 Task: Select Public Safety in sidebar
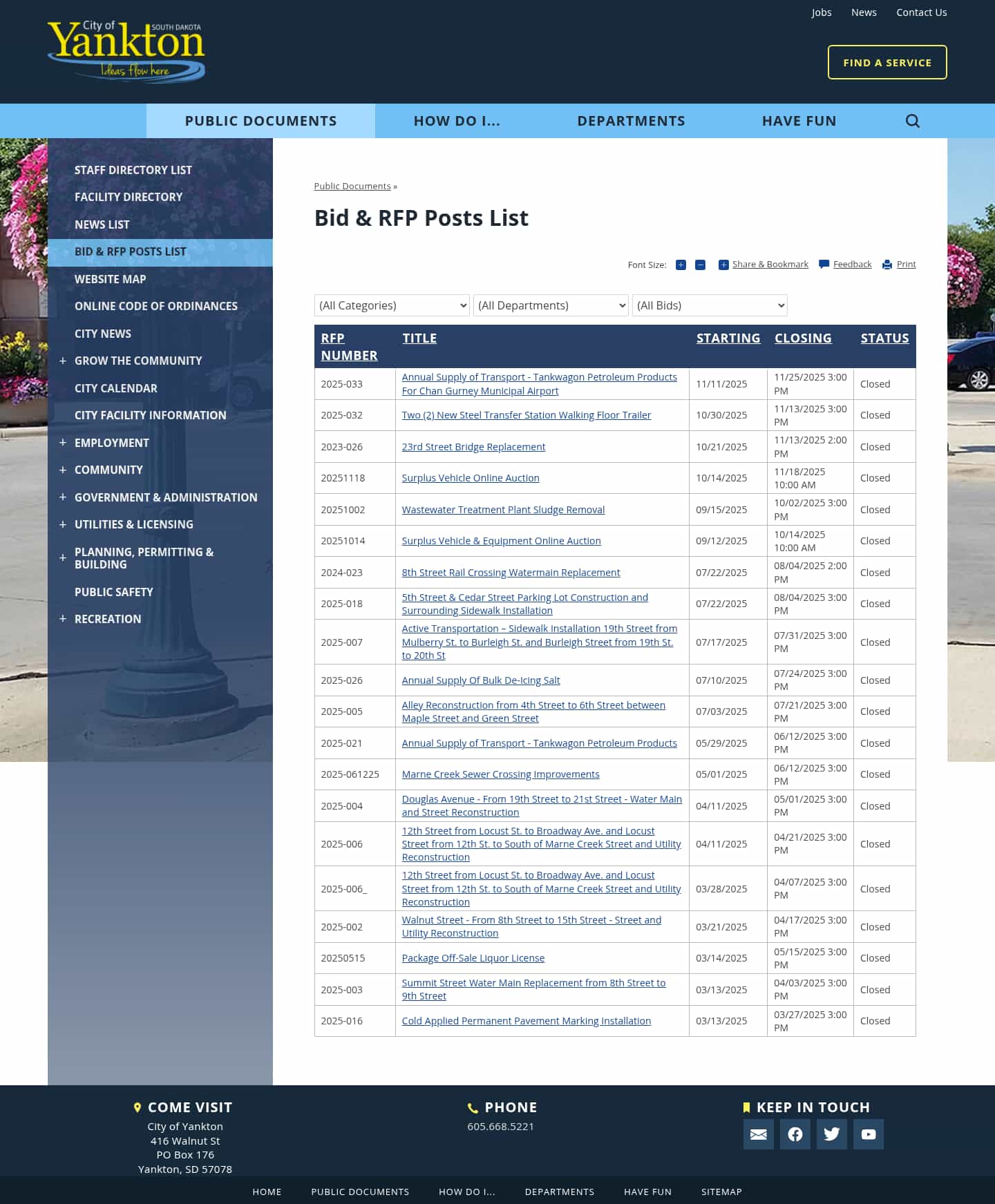click(114, 592)
